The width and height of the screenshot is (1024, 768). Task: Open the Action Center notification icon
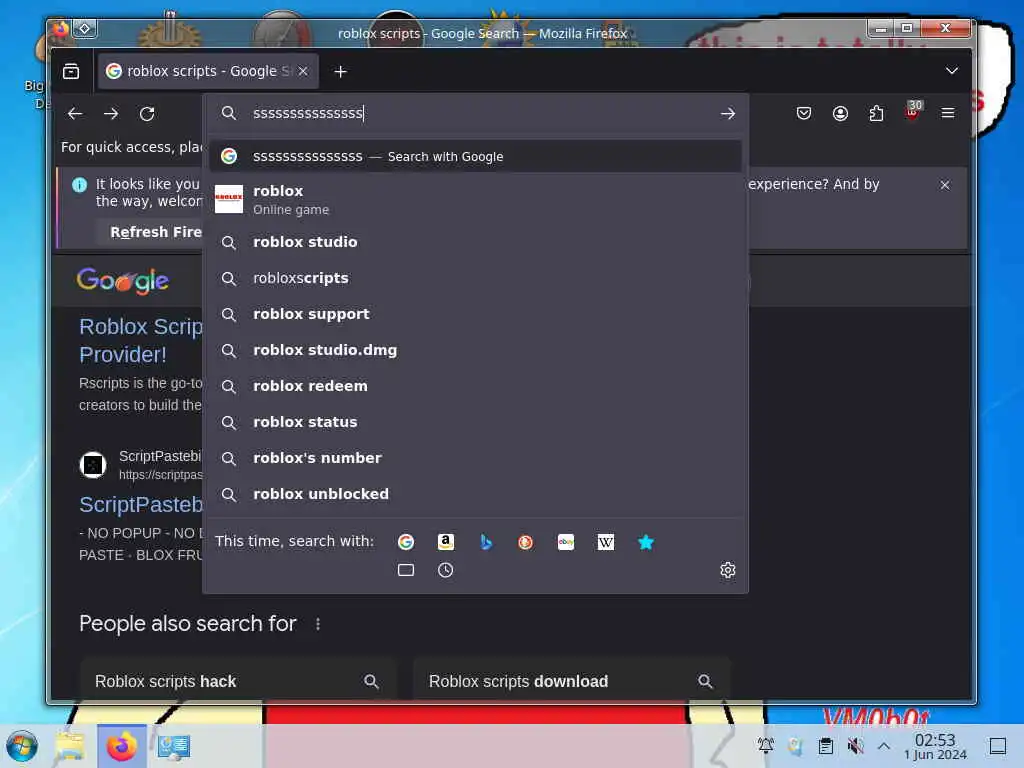point(998,746)
